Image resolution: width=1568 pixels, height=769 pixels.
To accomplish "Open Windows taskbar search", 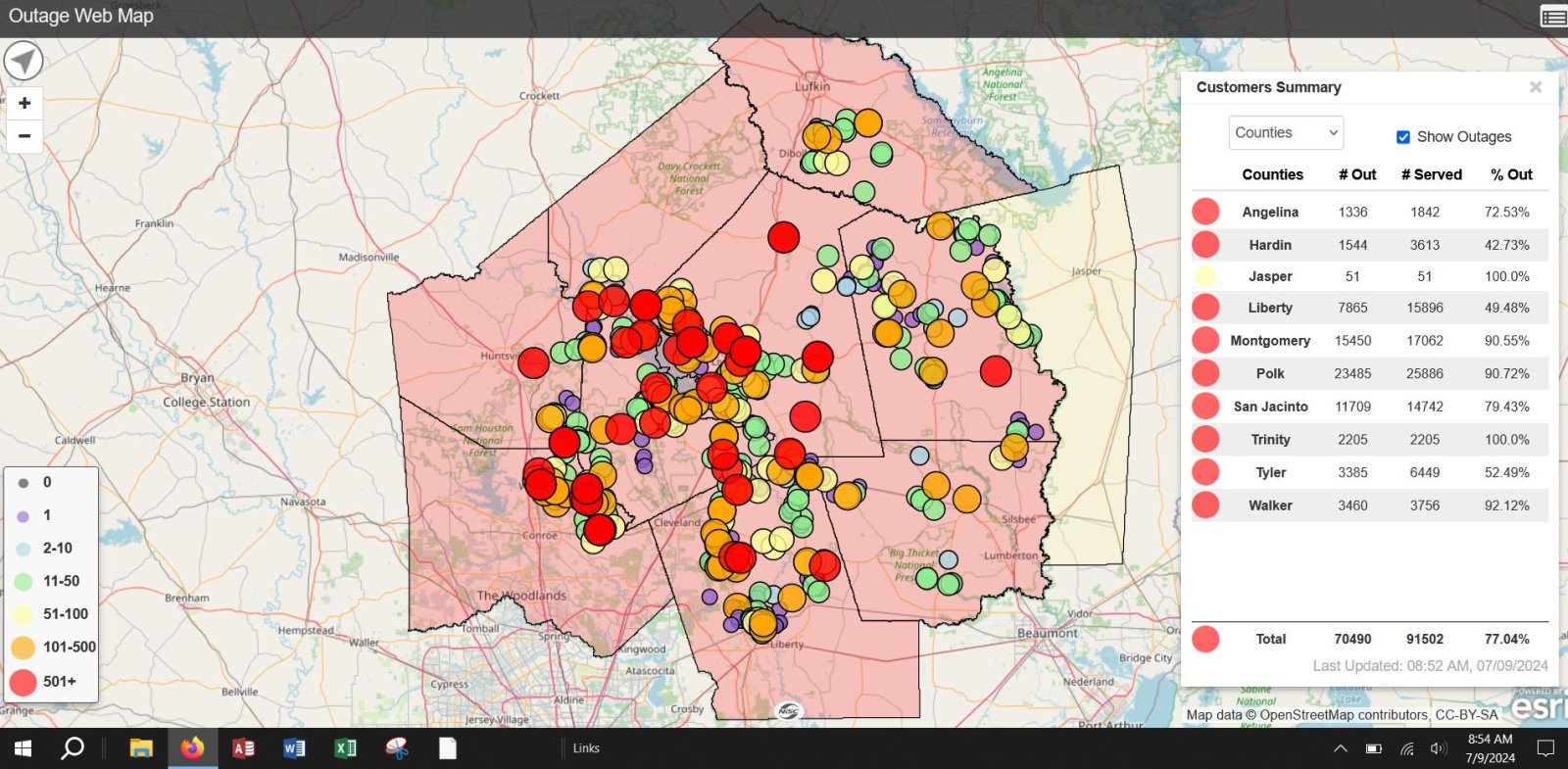I will [72, 748].
